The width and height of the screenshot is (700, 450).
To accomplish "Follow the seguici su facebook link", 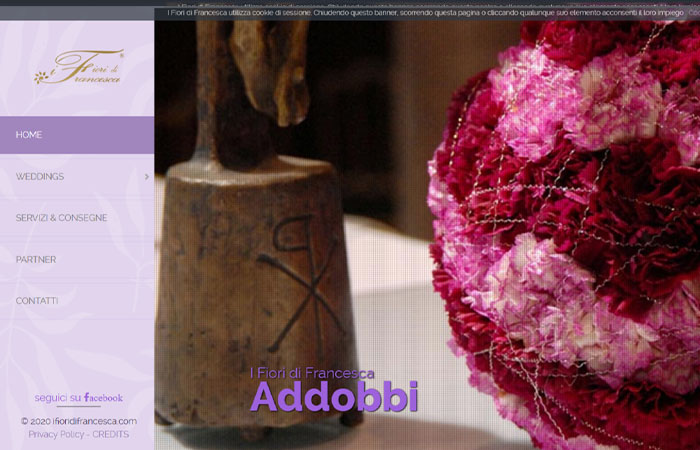I will click(x=79, y=397).
